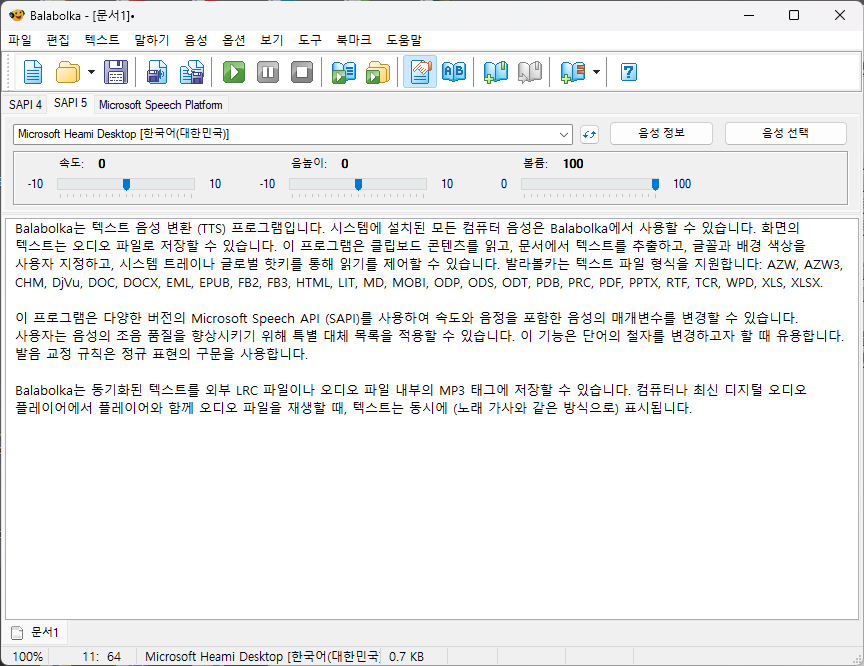The image size is (864, 666).
Task: Switch to the SAPI 4 tab
Action: click(x=25, y=104)
